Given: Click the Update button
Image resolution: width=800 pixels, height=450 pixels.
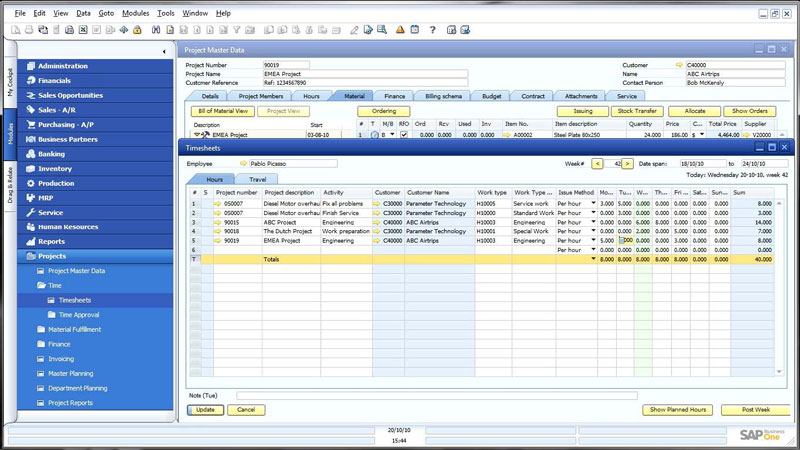Looking at the screenshot, I should 205,410.
